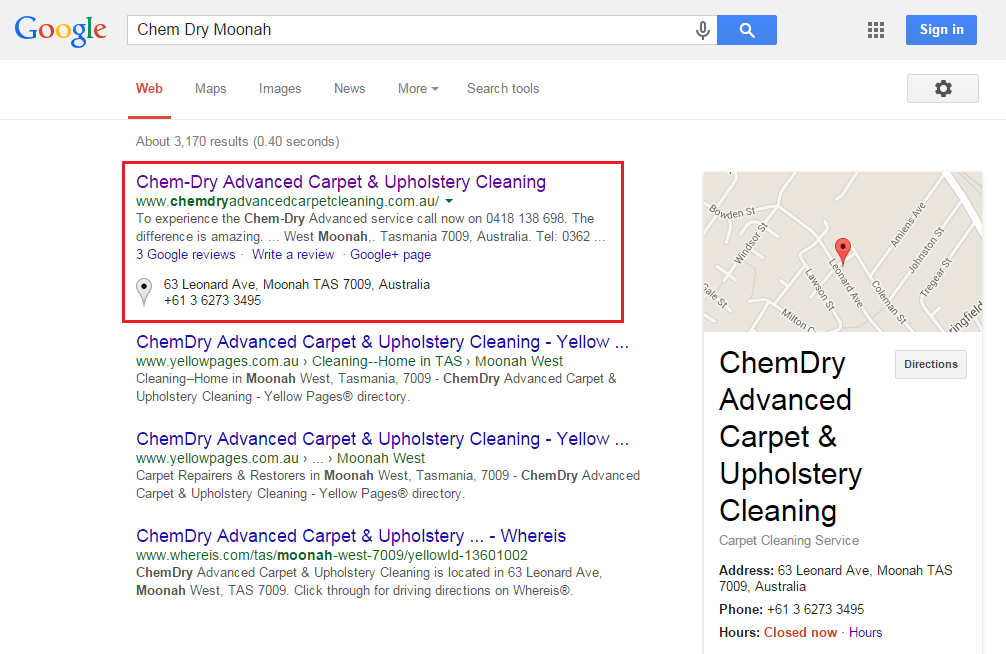
Task: Click the voice search microphone icon
Action: (703, 30)
